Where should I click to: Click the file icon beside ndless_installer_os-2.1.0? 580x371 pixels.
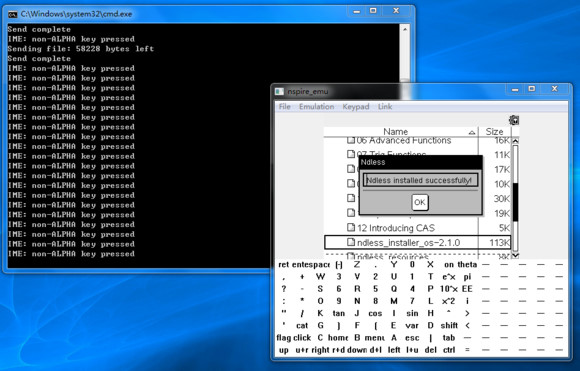351,242
